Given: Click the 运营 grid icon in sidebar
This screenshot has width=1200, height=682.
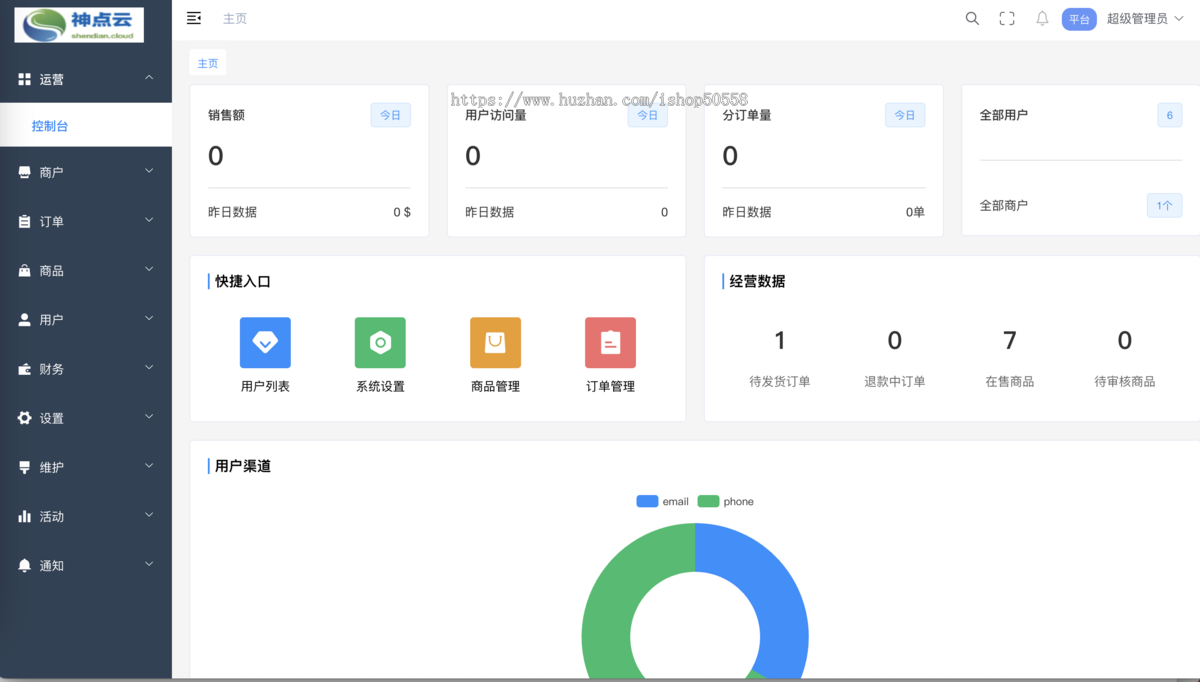Looking at the screenshot, I should pyautogui.click(x=24, y=79).
